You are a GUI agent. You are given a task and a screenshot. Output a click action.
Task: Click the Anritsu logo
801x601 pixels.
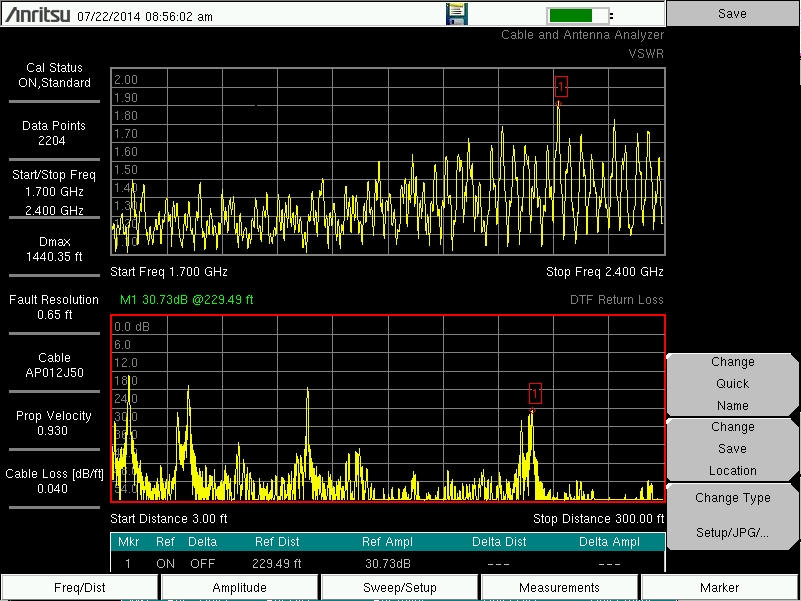[36, 16]
